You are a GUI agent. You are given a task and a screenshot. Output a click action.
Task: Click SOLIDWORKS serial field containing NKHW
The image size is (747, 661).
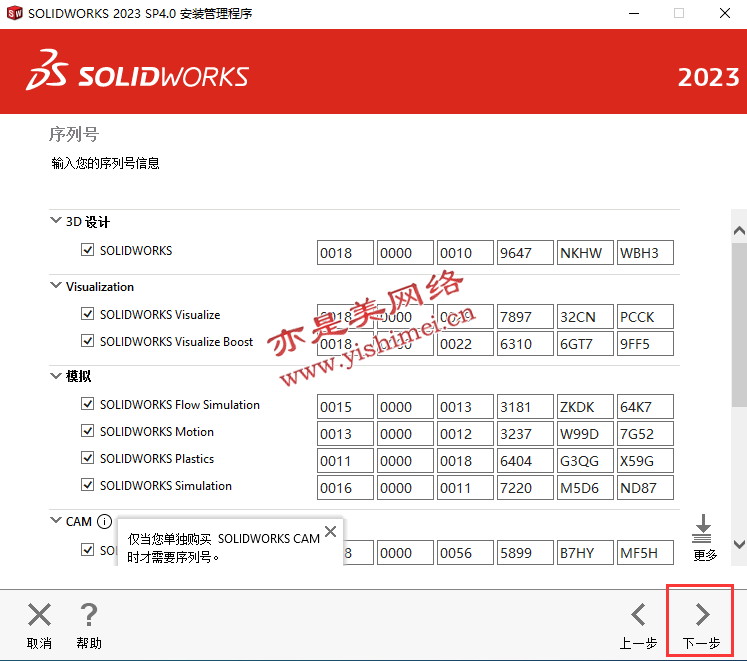(x=585, y=253)
